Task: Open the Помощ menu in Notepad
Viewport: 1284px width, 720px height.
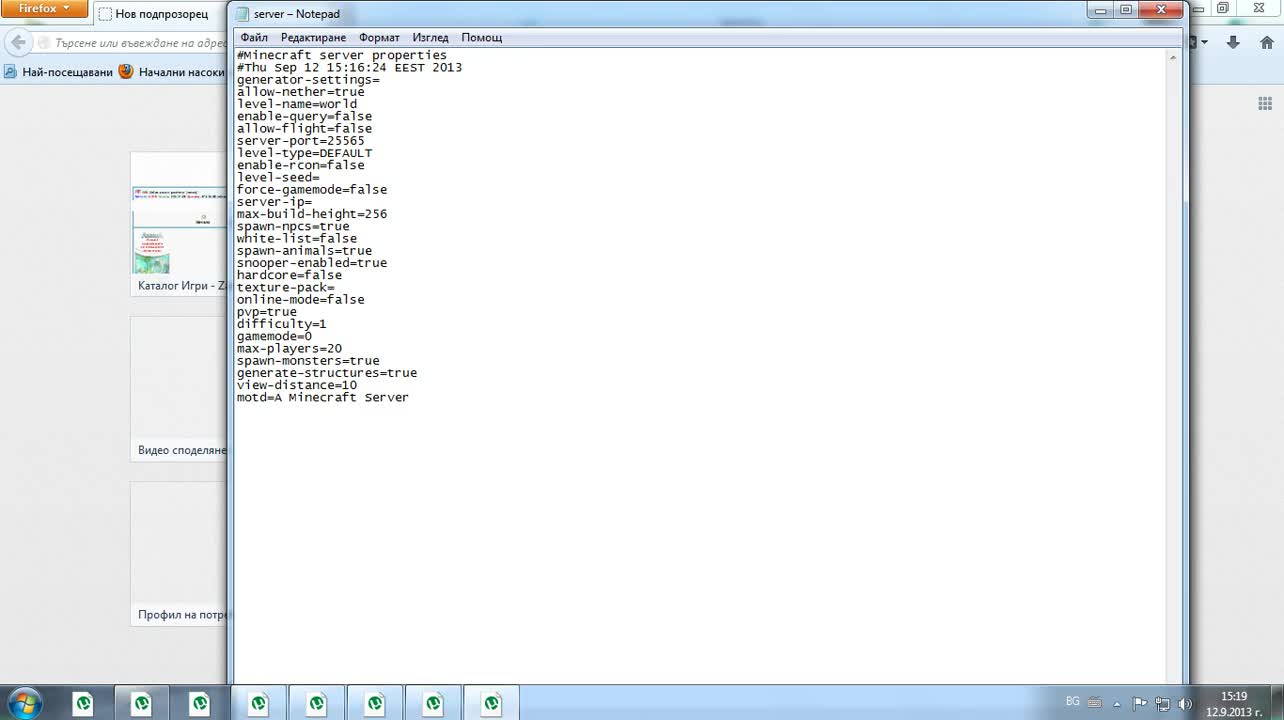Action: click(481, 37)
